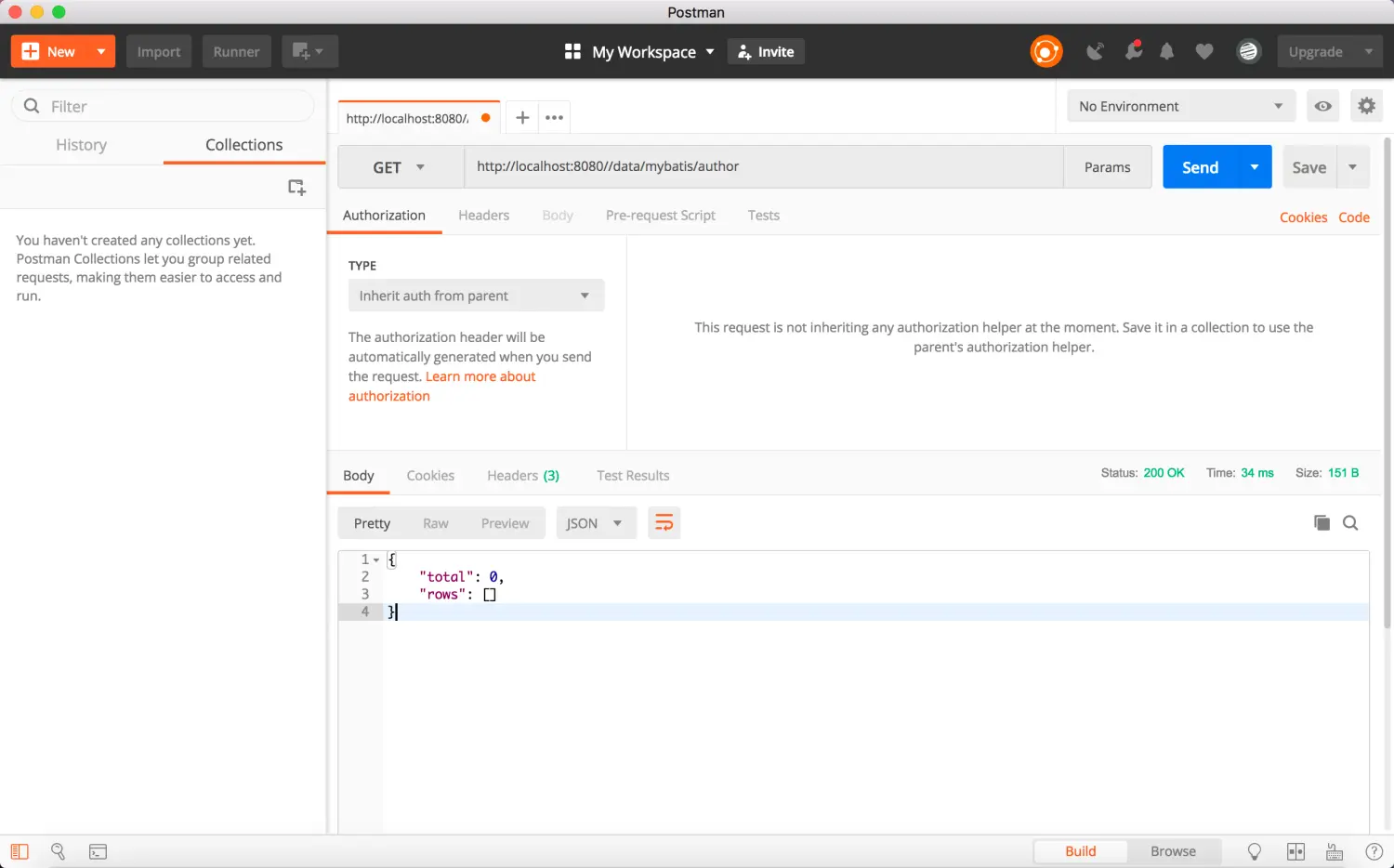1394x868 pixels.
Task: Switch response view to Raw
Action: 436,523
